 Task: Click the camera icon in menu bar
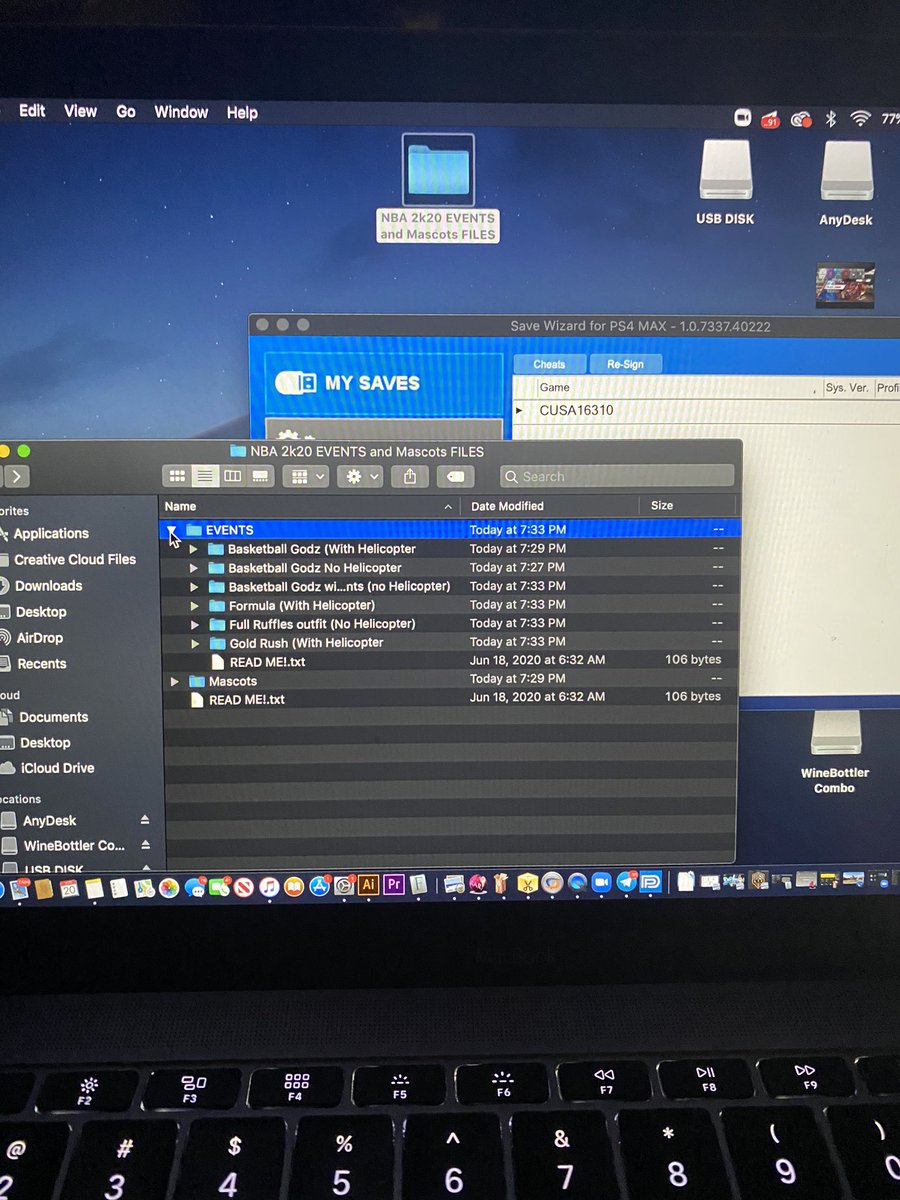743,118
